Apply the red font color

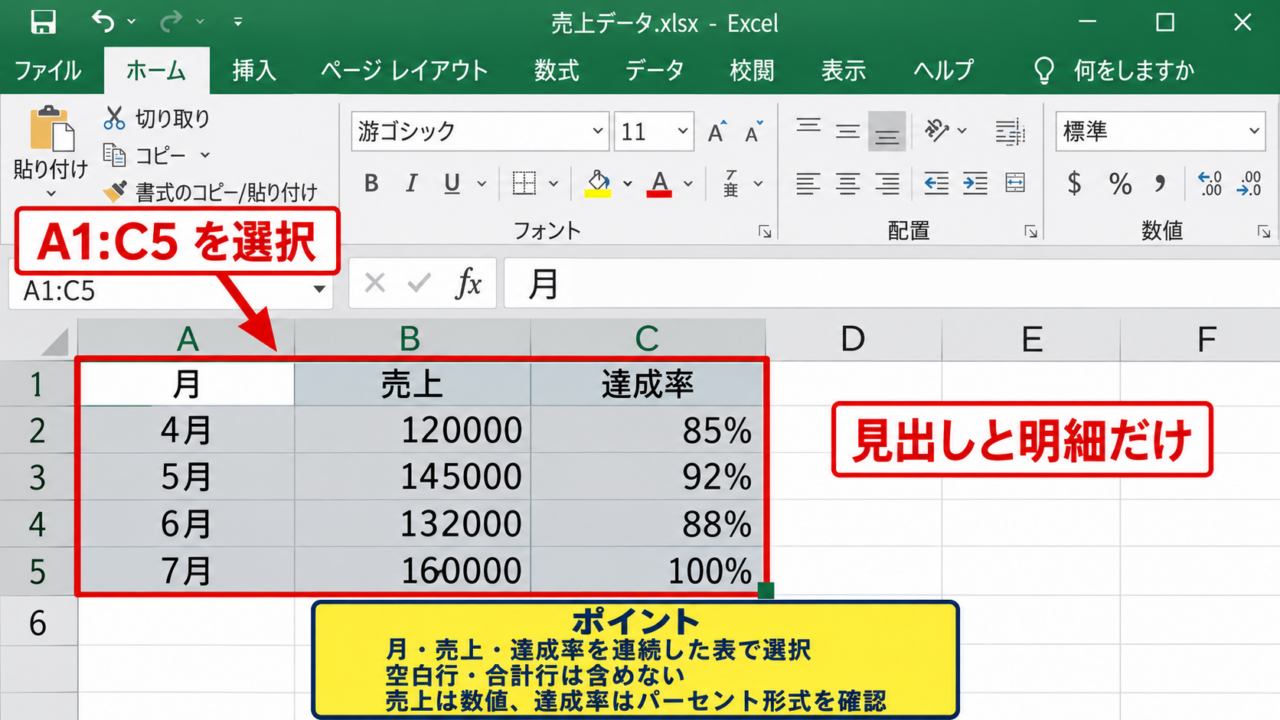coord(659,183)
